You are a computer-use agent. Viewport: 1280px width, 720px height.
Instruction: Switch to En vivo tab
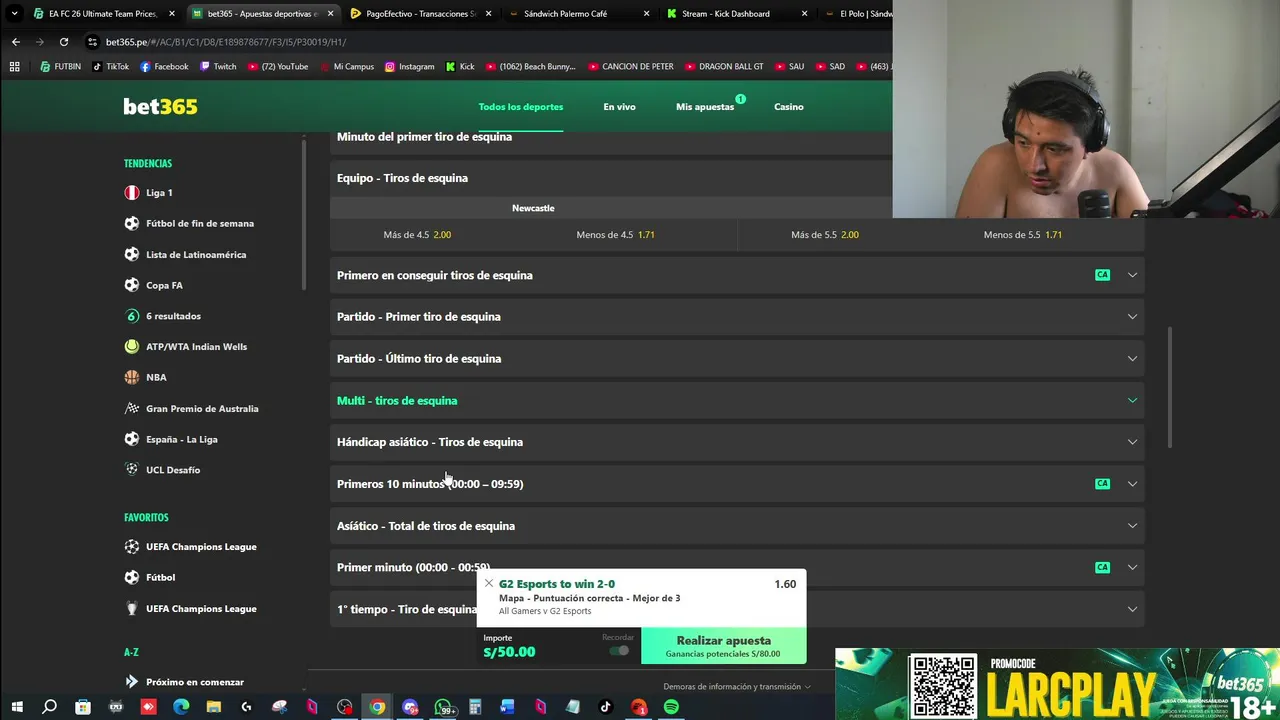point(619,106)
